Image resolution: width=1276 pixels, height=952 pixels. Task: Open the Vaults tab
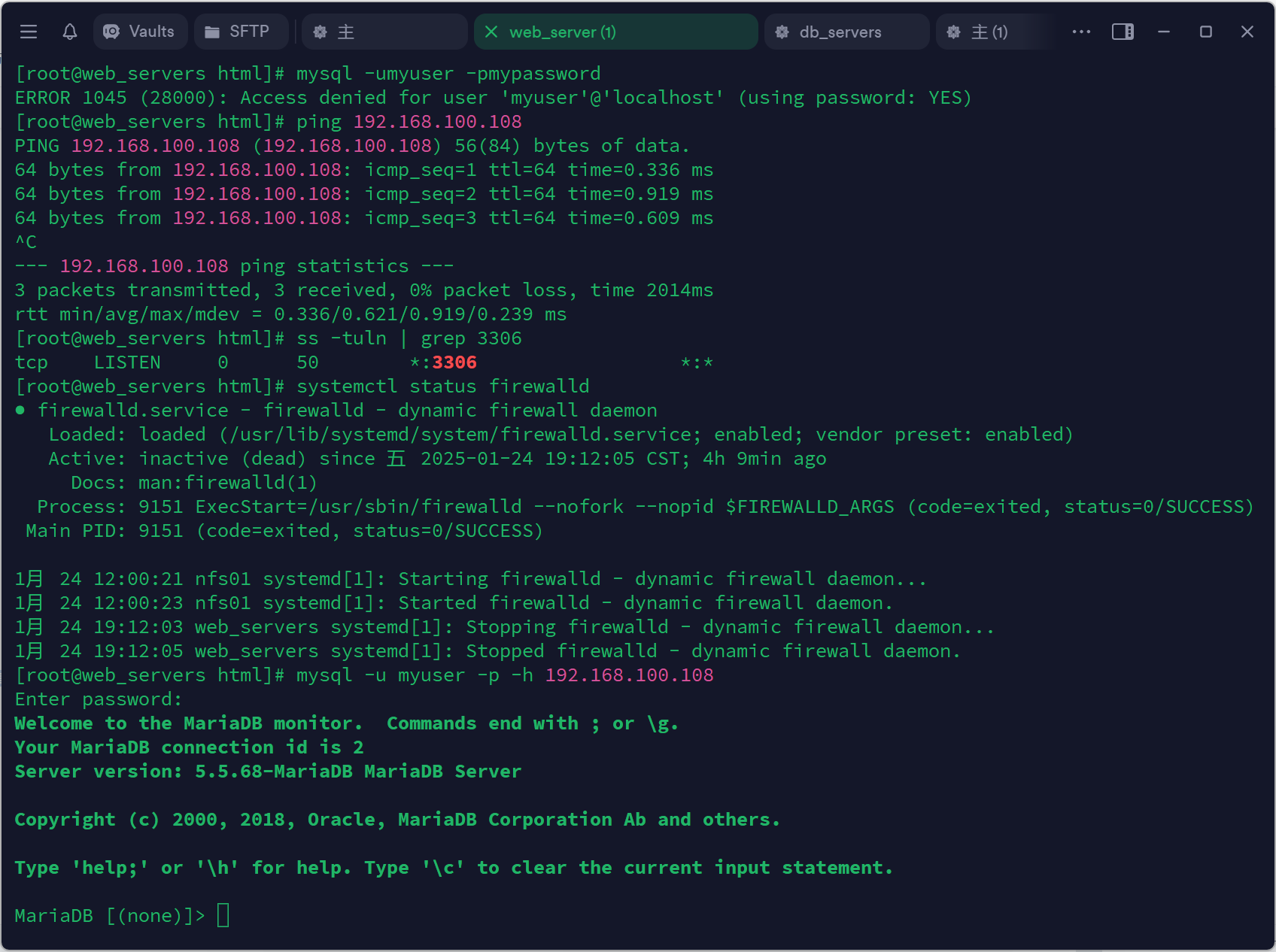pyautogui.click(x=140, y=32)
